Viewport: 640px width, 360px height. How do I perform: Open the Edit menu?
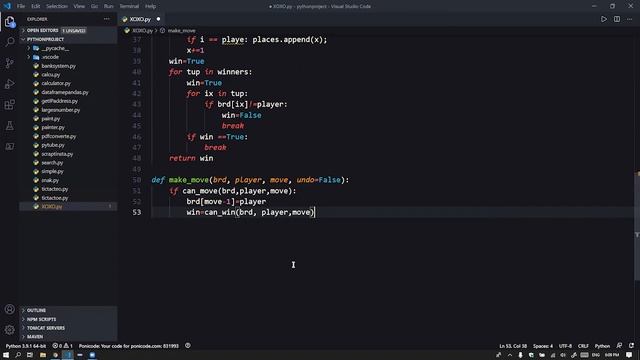click(36, 6)
